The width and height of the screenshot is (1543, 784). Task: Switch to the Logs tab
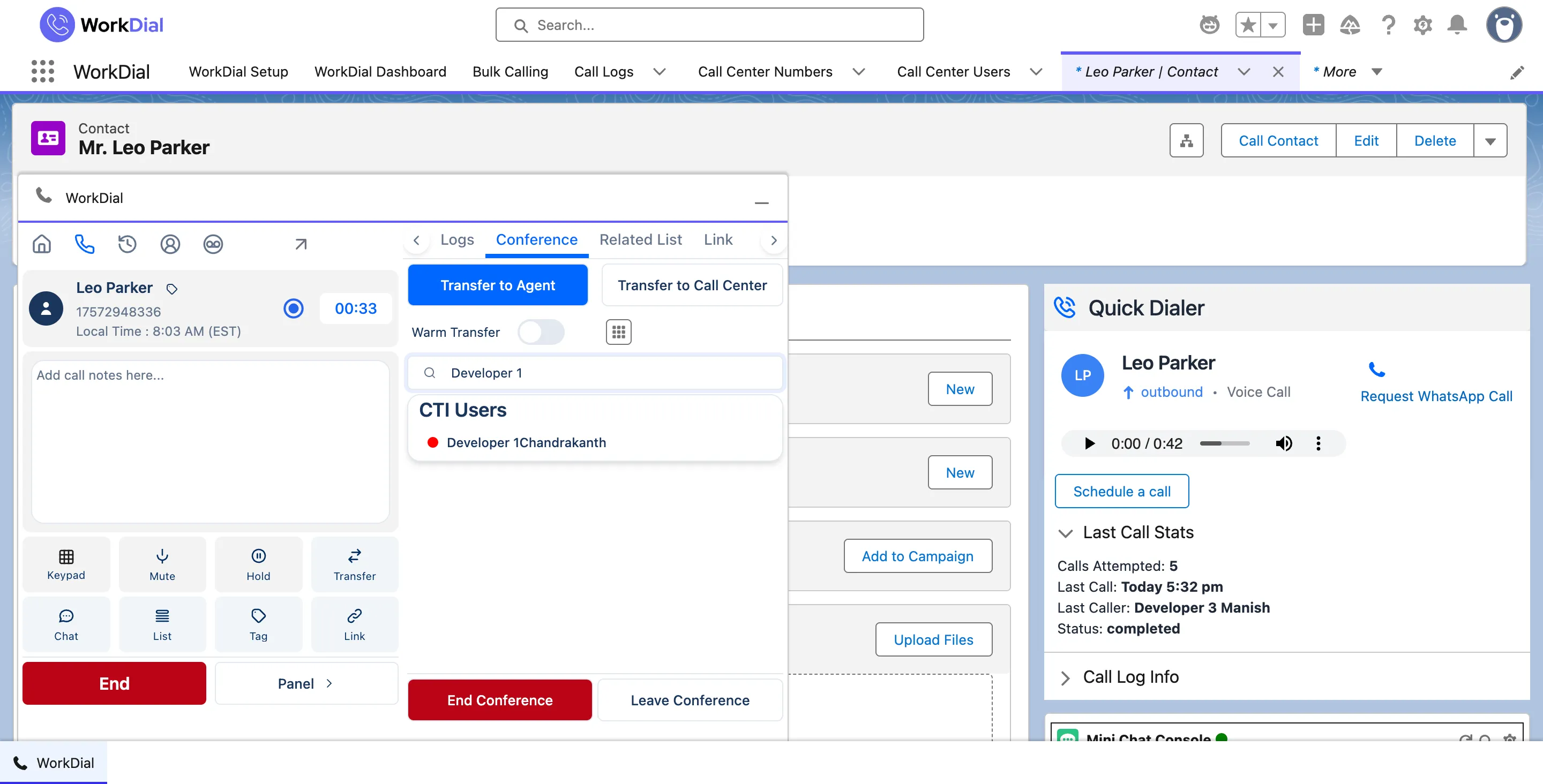[457, 239]
